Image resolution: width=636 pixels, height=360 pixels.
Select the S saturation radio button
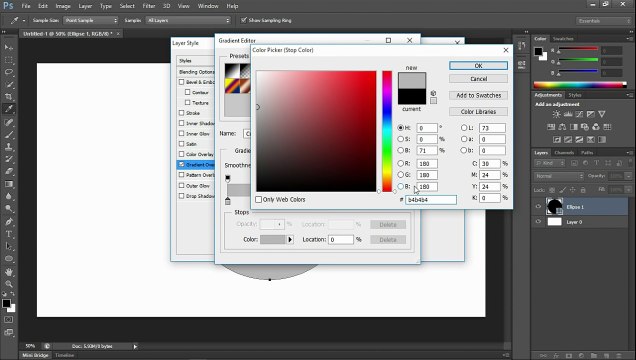click(400, 139)
